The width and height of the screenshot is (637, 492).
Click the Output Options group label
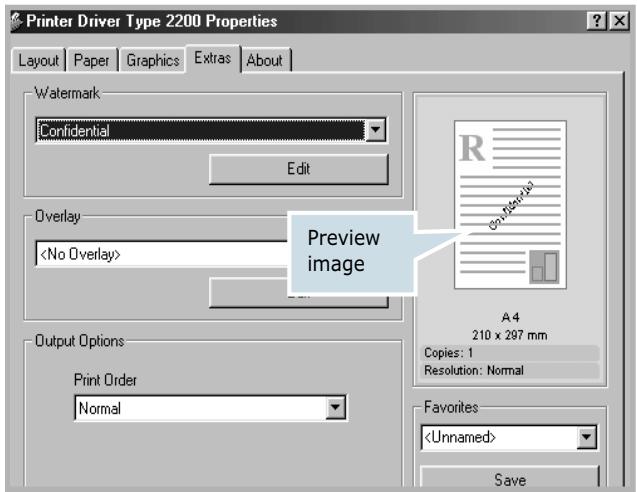(x=80, y=340)
